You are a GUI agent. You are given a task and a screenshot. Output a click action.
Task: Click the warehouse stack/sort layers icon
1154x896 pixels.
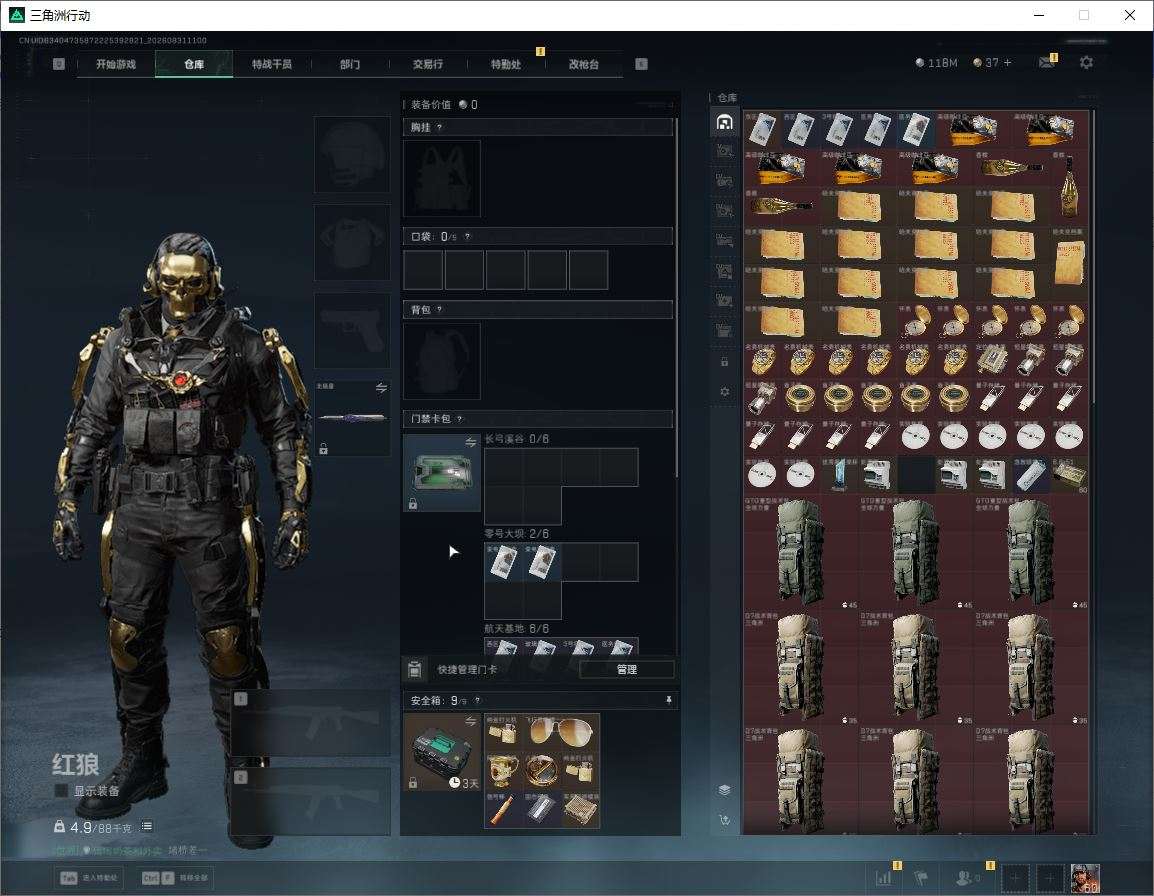coord(725,790)
